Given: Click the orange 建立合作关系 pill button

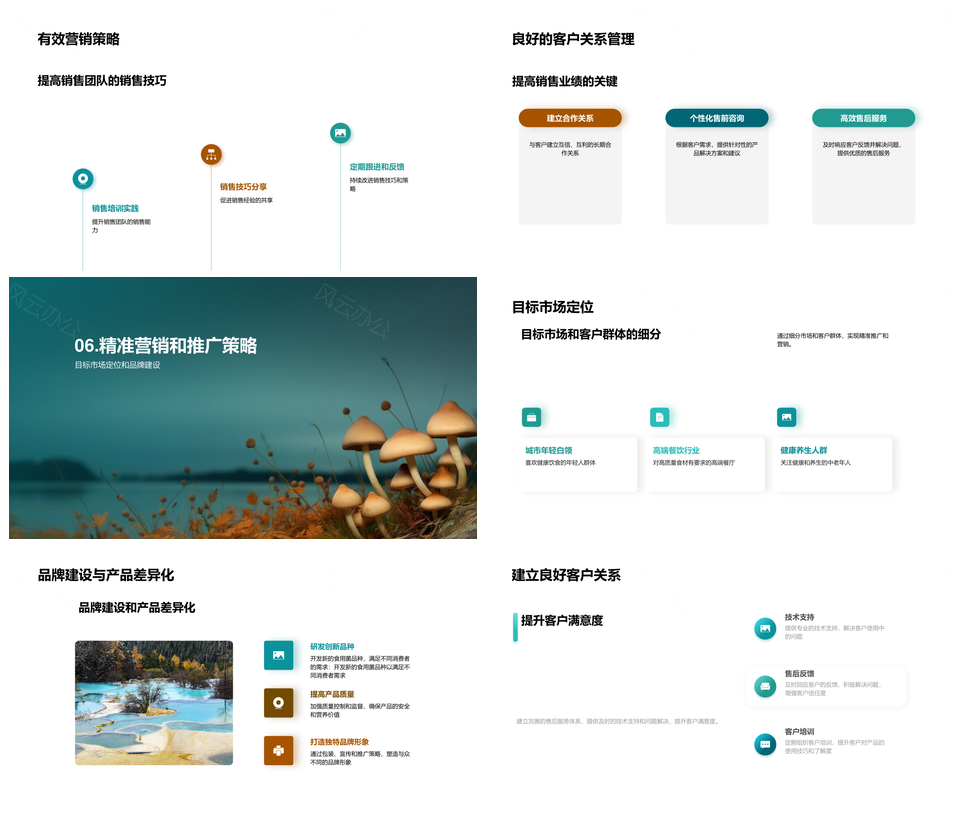Looking at the screenshot, I should [x=570, y=118].
